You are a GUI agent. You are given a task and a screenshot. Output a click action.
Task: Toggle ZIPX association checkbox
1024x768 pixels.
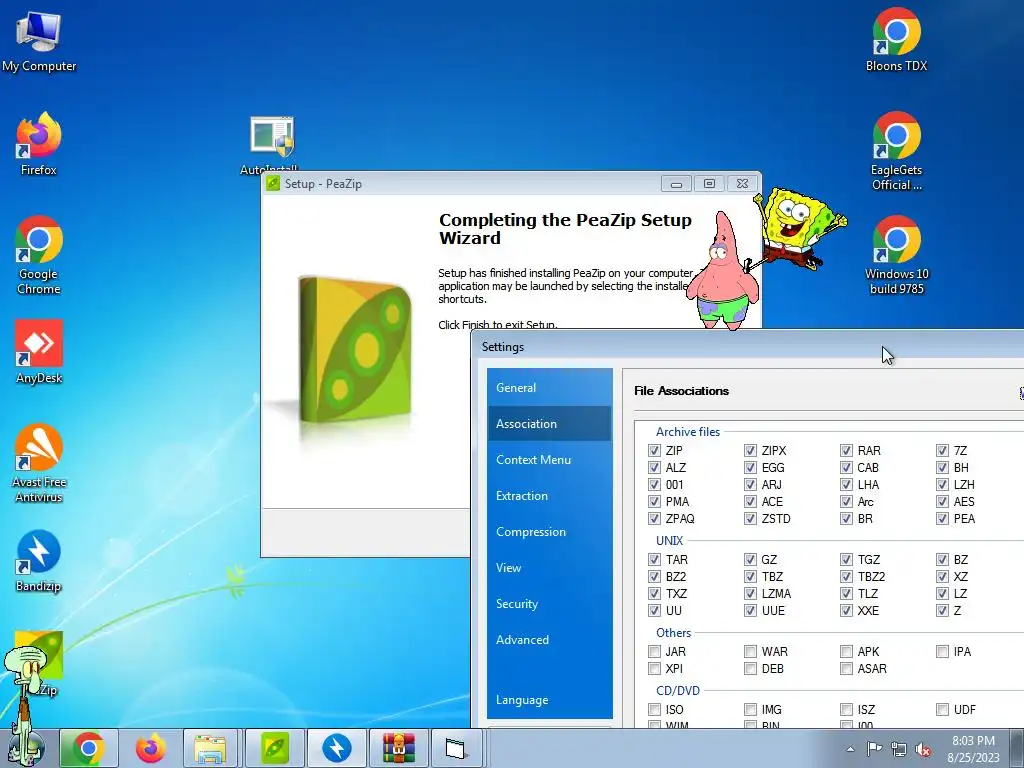pyautogui.click(x=750, y=450)
